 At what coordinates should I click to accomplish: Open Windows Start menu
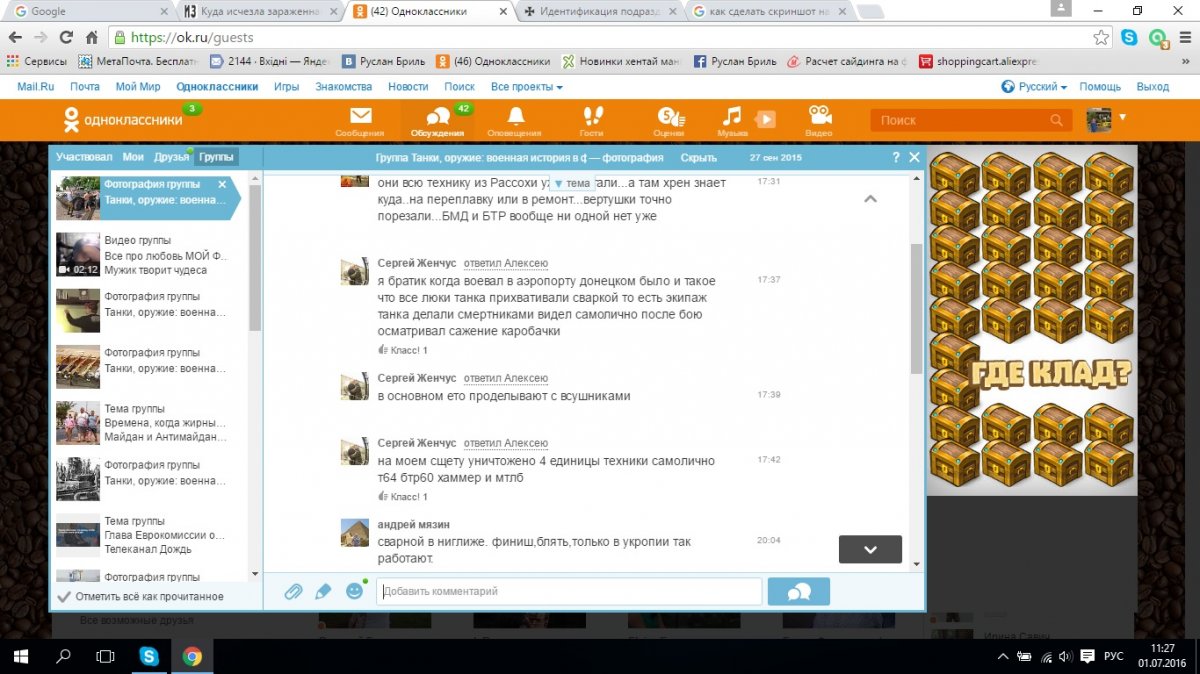coord(22,657)
